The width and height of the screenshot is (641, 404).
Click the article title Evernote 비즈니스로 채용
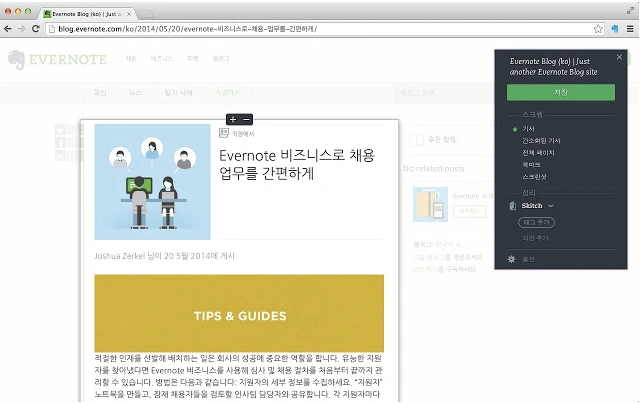tap(297, 164)
